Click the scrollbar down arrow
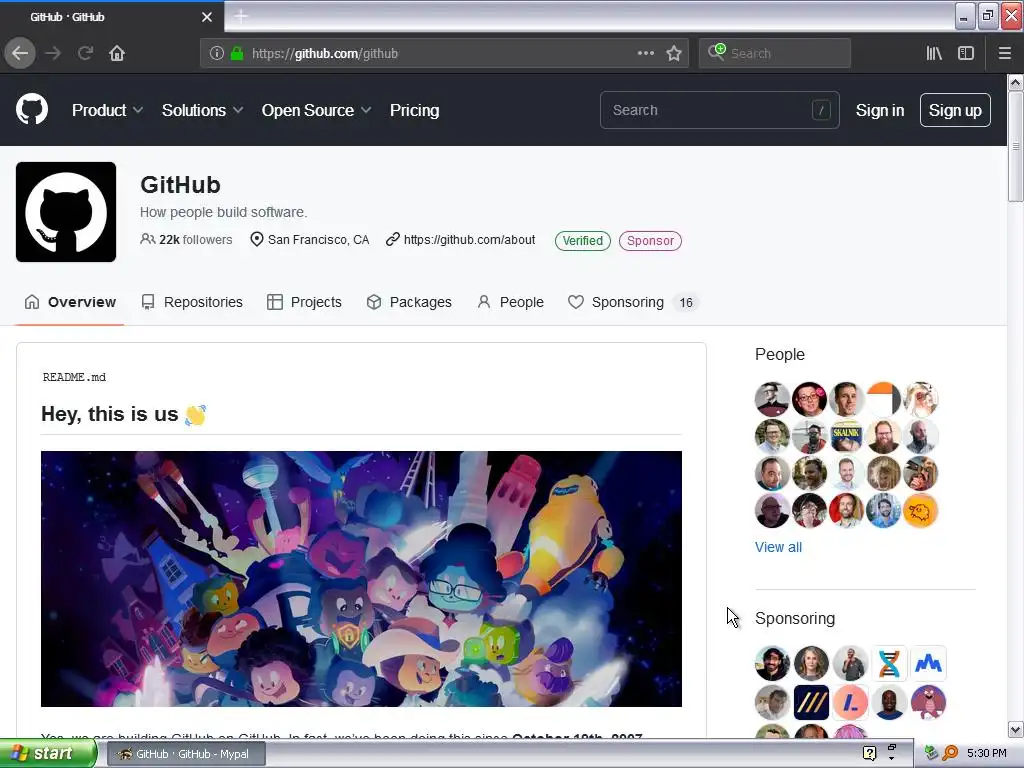1024x768 pixels. click(x=1015, y=729)
